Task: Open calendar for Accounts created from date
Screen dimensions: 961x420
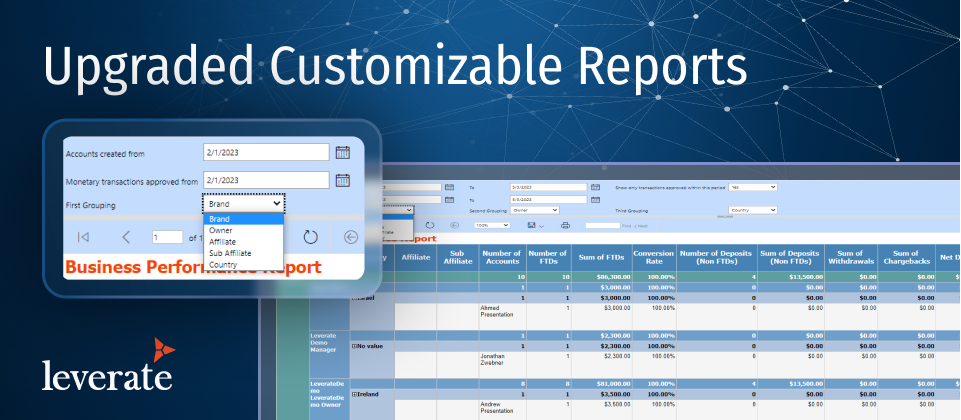Action: tap(343, 153)
